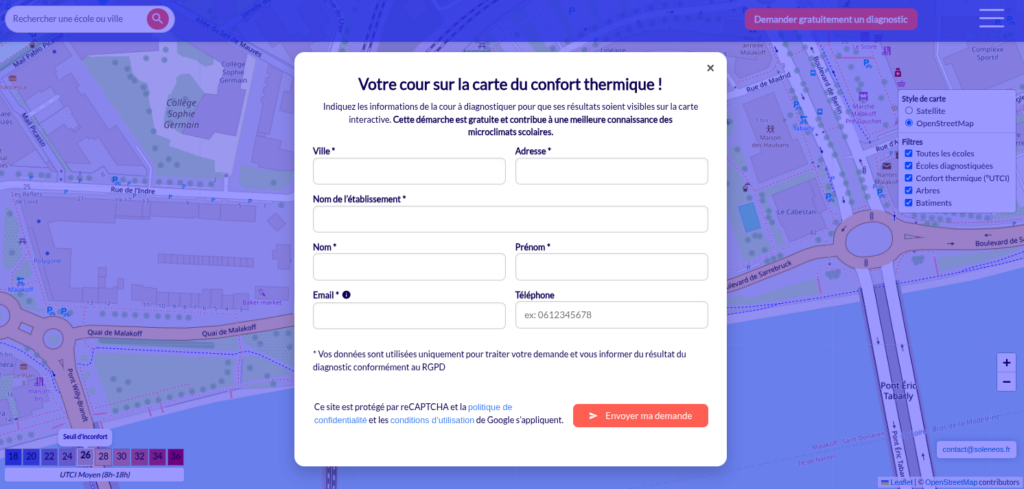Close the diagnostic request dialog
The width and height of the screenshot is (1024, 489).
click(710, 68)
